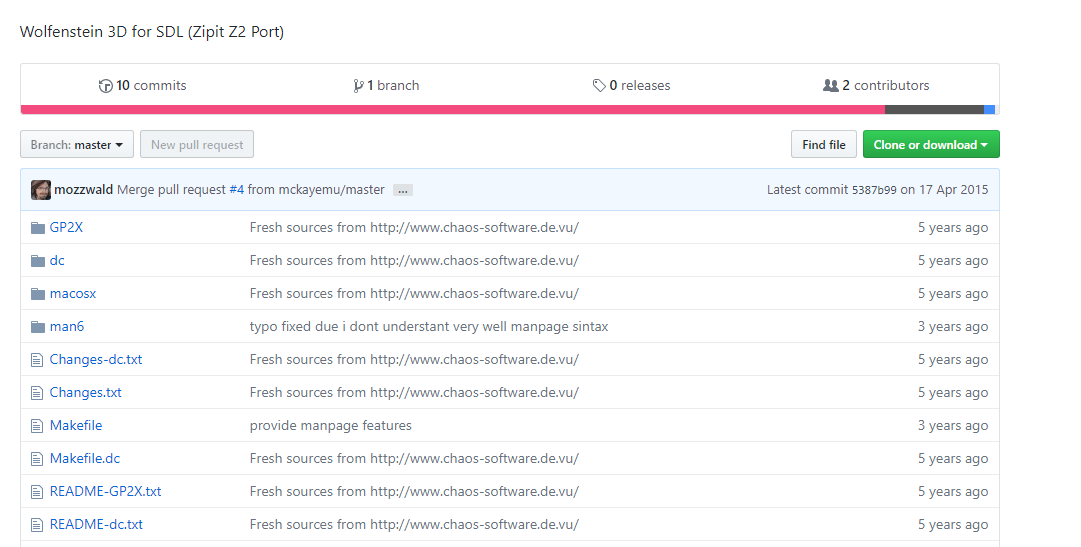Click '3 years ago' in man6 row

[953, 327]
